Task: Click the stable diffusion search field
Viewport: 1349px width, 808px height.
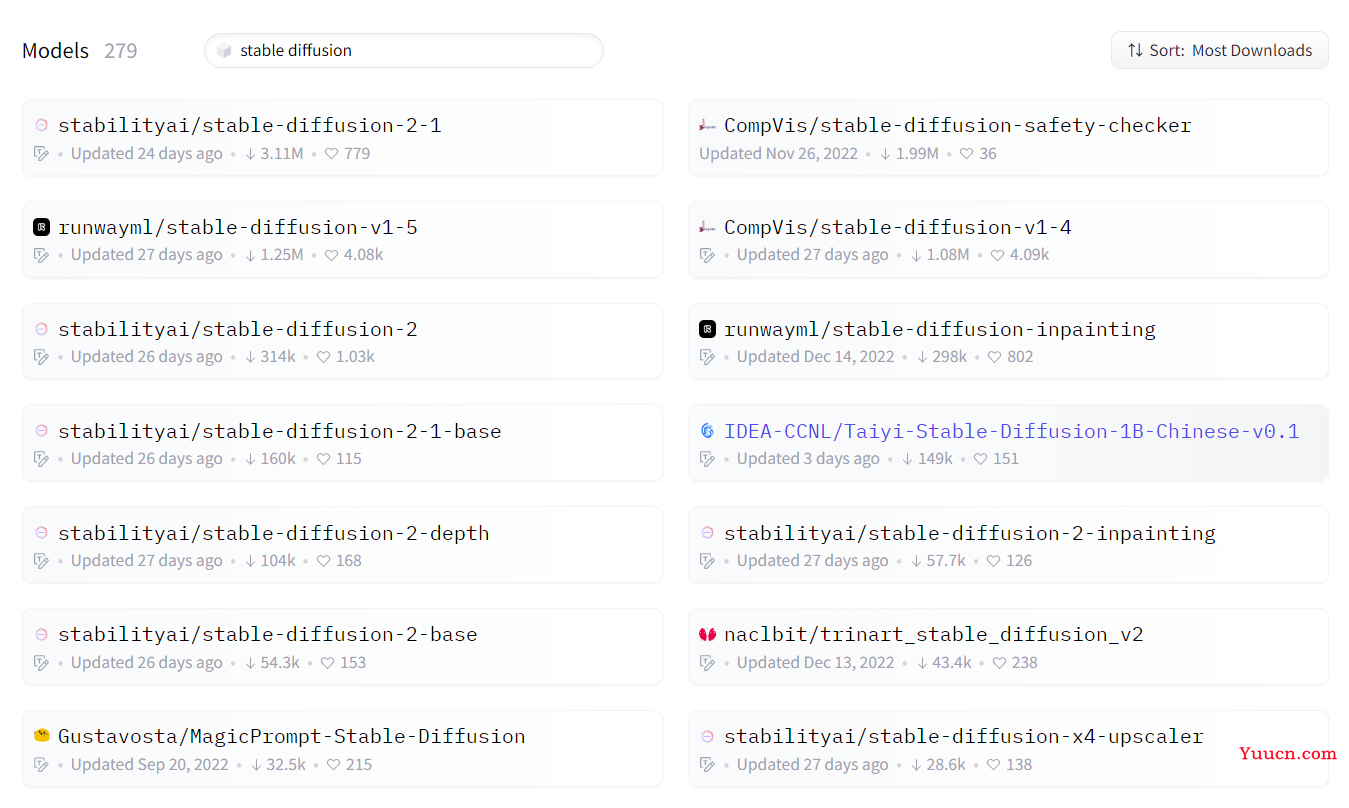Action: tap(403, 50)
